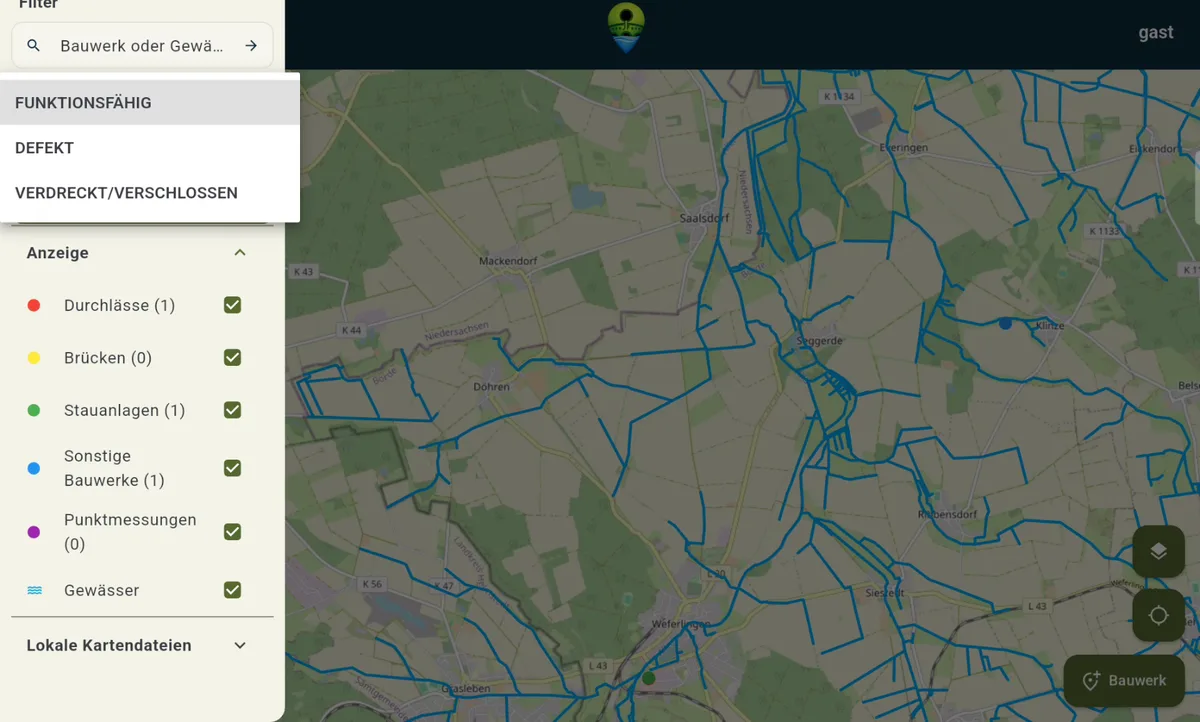Toggle Sonstige Bauwerke checkbox

(x=233, y=468)
